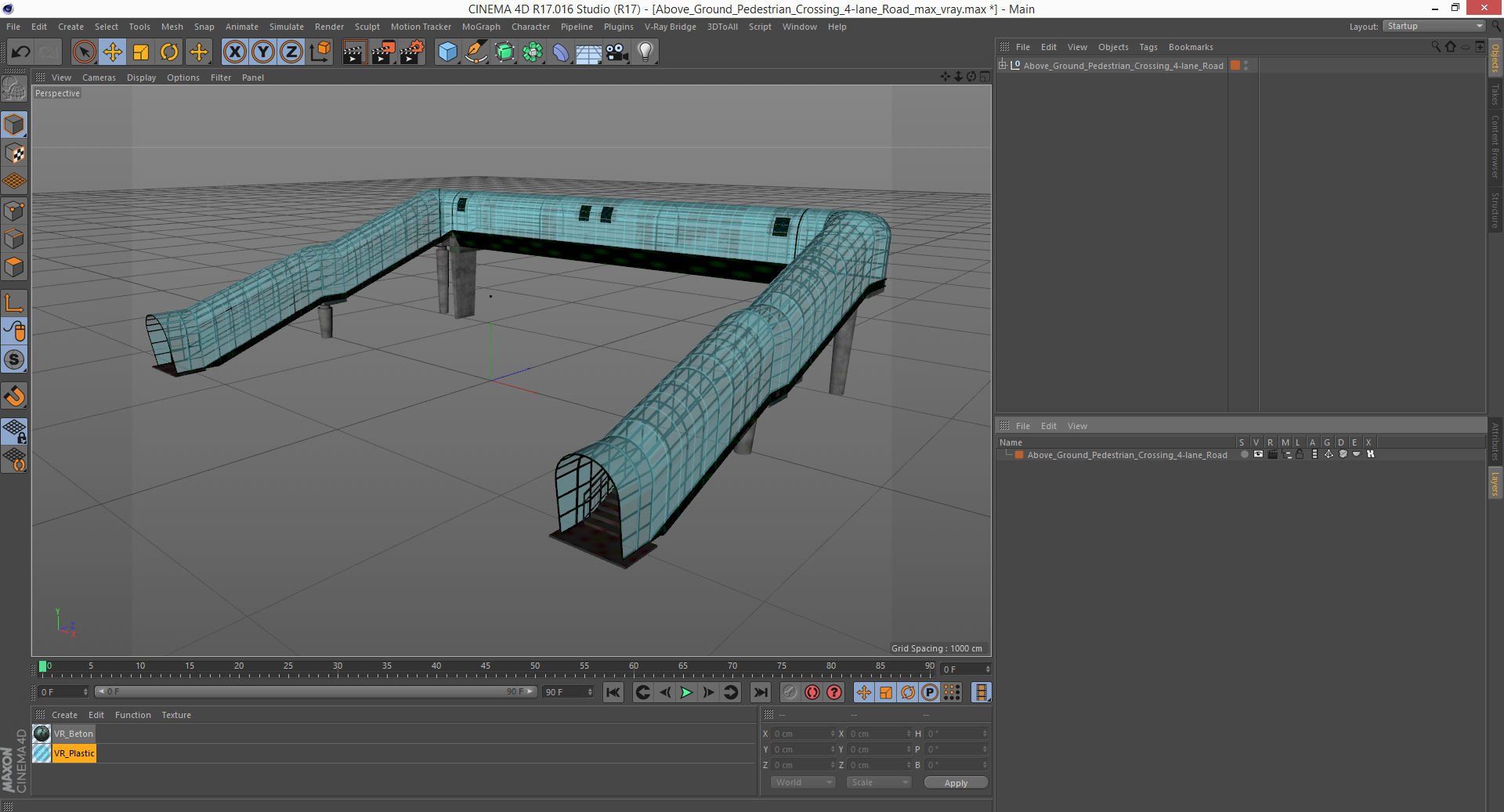Viewport: 1504px width, 812px height.
Task: Select Edges mode in left sidebar
Action: click(x=14, y=239)
